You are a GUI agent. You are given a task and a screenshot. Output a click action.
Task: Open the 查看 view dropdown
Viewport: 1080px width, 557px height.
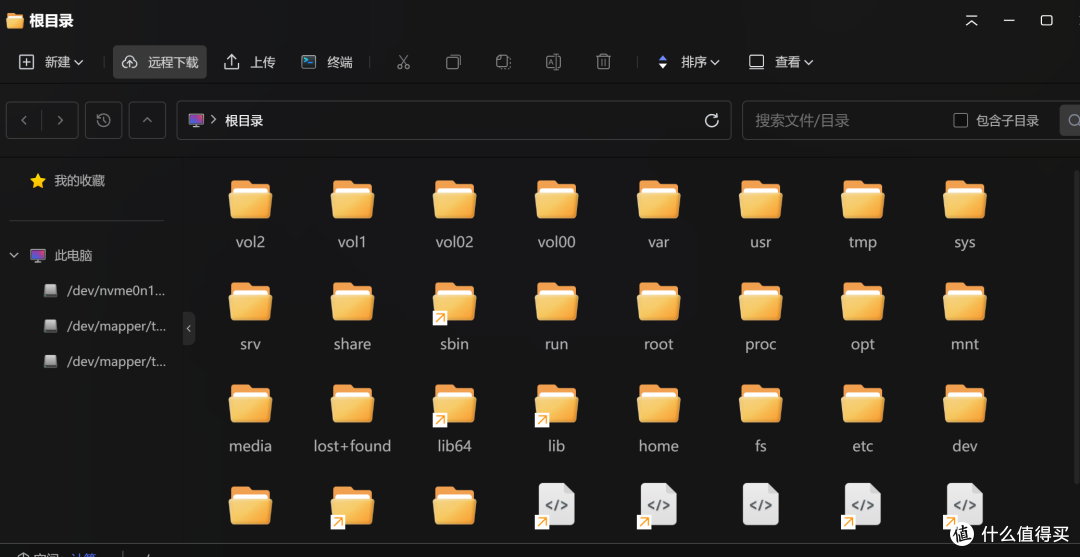781,62
